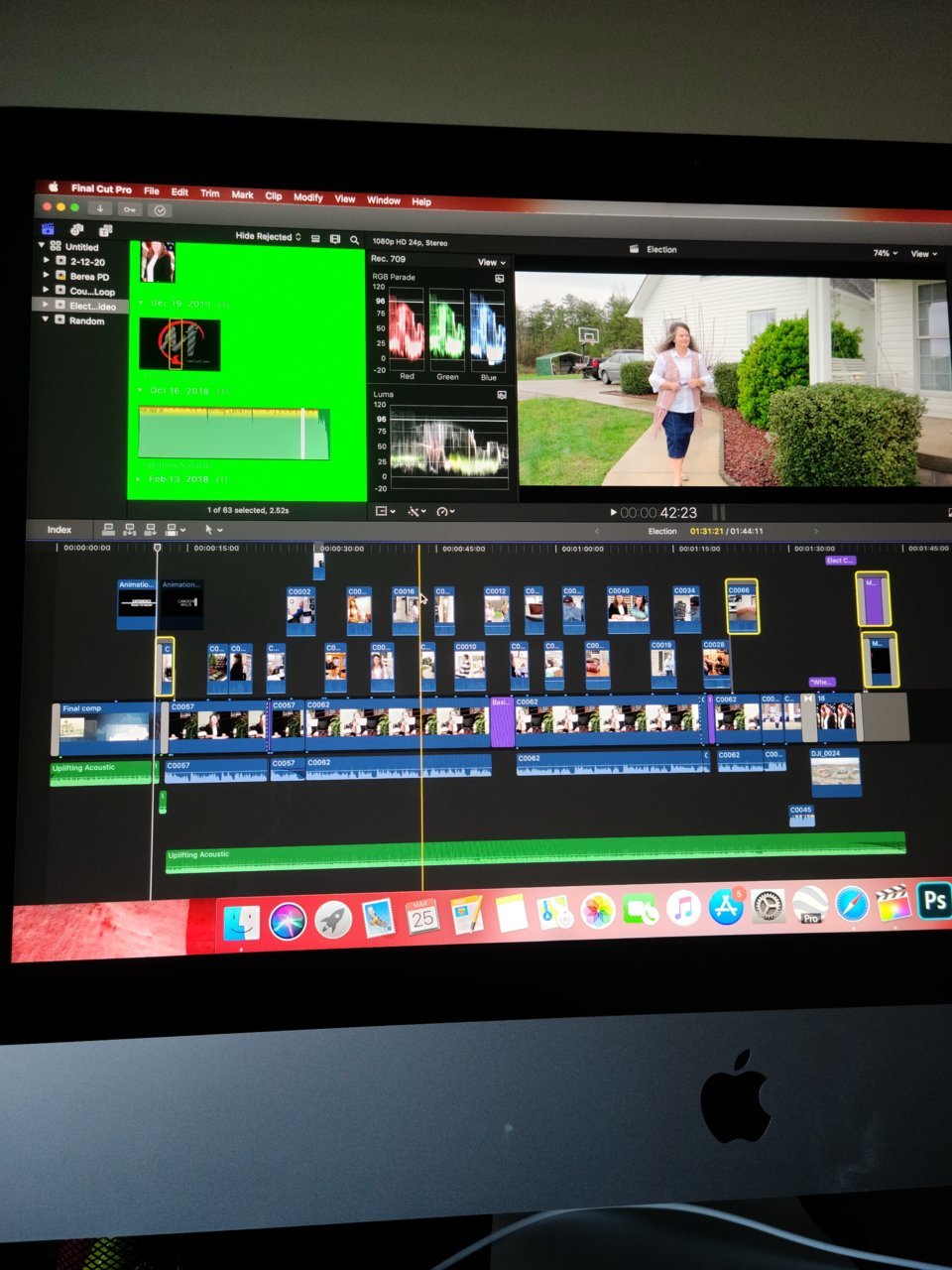Click the Import Media arrow button
952x1270 pixels.
pyautogui.click(x=100, y=208)
